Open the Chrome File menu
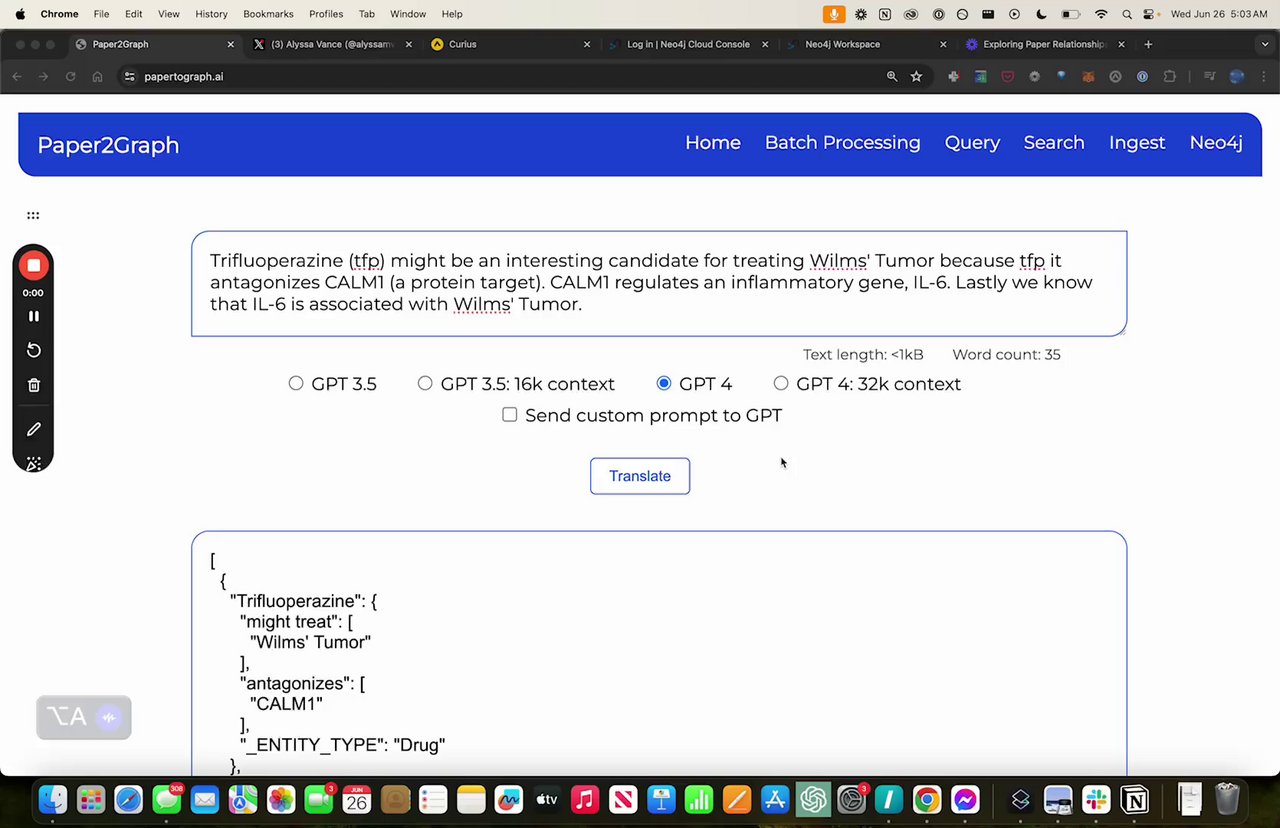Viewport: 1280px width, 828px height. [x=101, y=14]
